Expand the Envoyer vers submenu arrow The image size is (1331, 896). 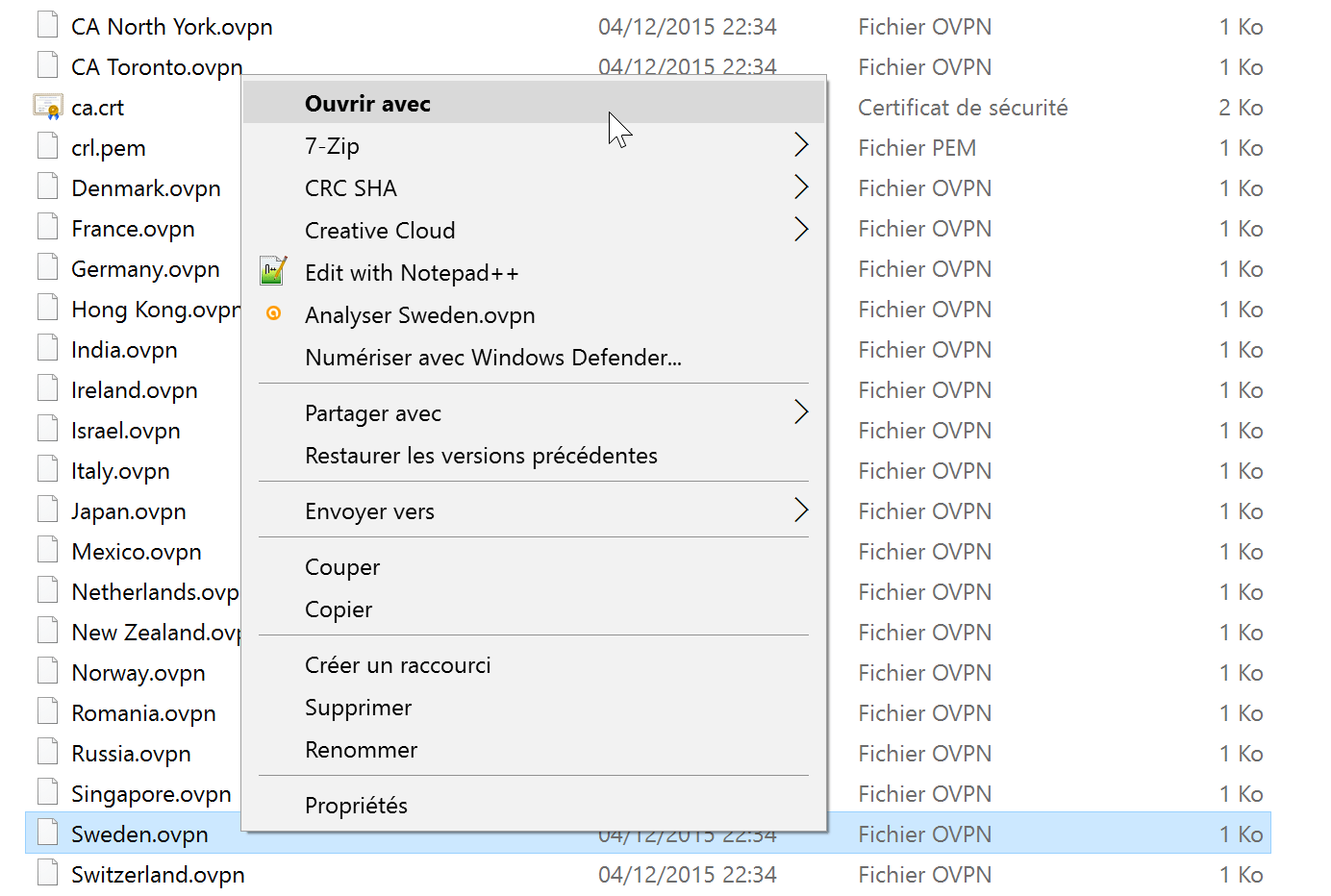click(x=801, y=510)
